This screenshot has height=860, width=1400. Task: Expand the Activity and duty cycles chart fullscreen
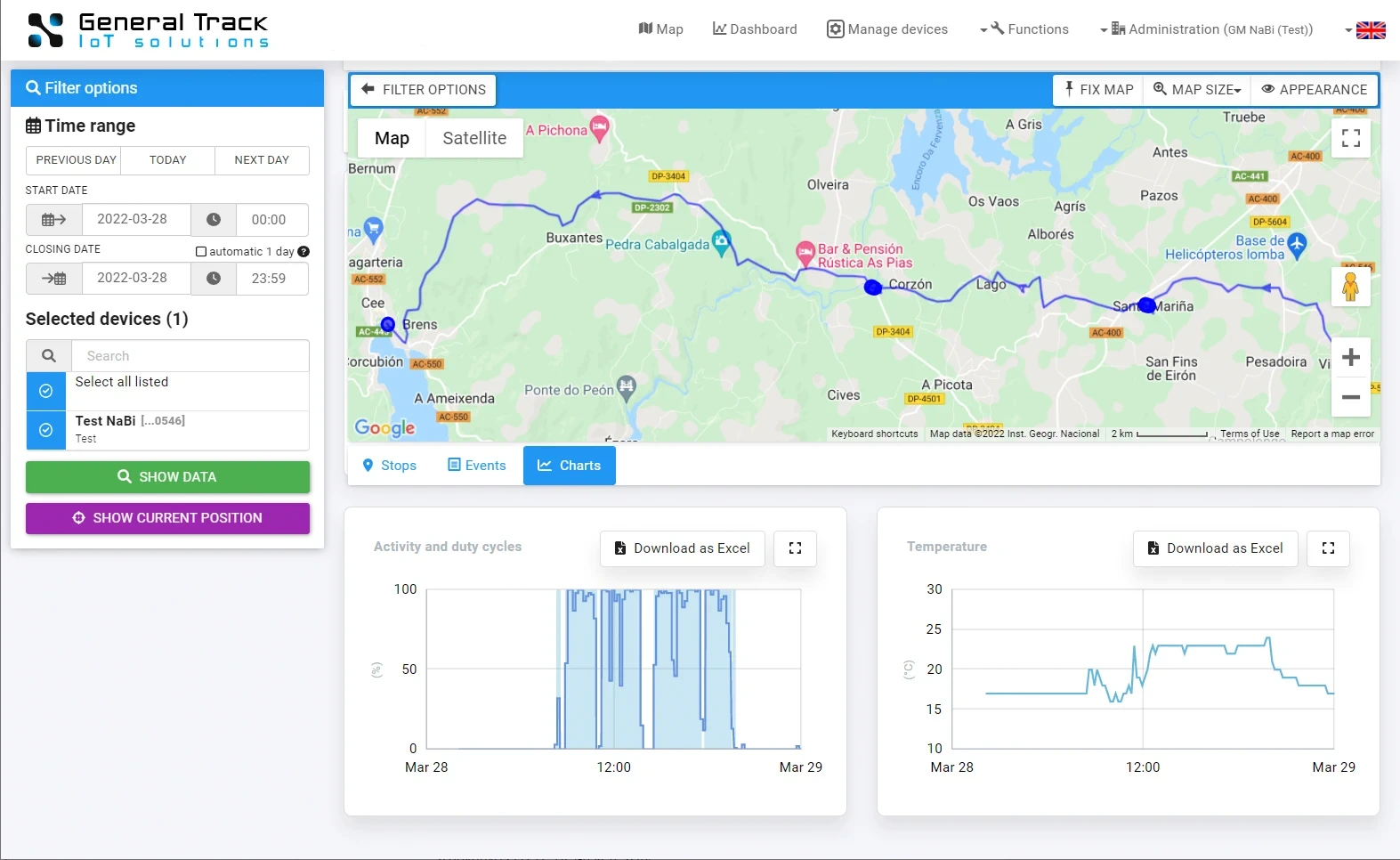click(x=795, y=548)
